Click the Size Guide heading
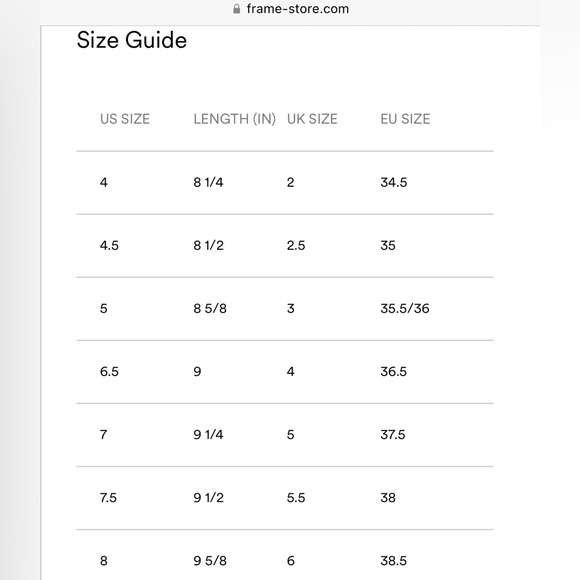Screen dimensions: 580x580 (132, 40)
